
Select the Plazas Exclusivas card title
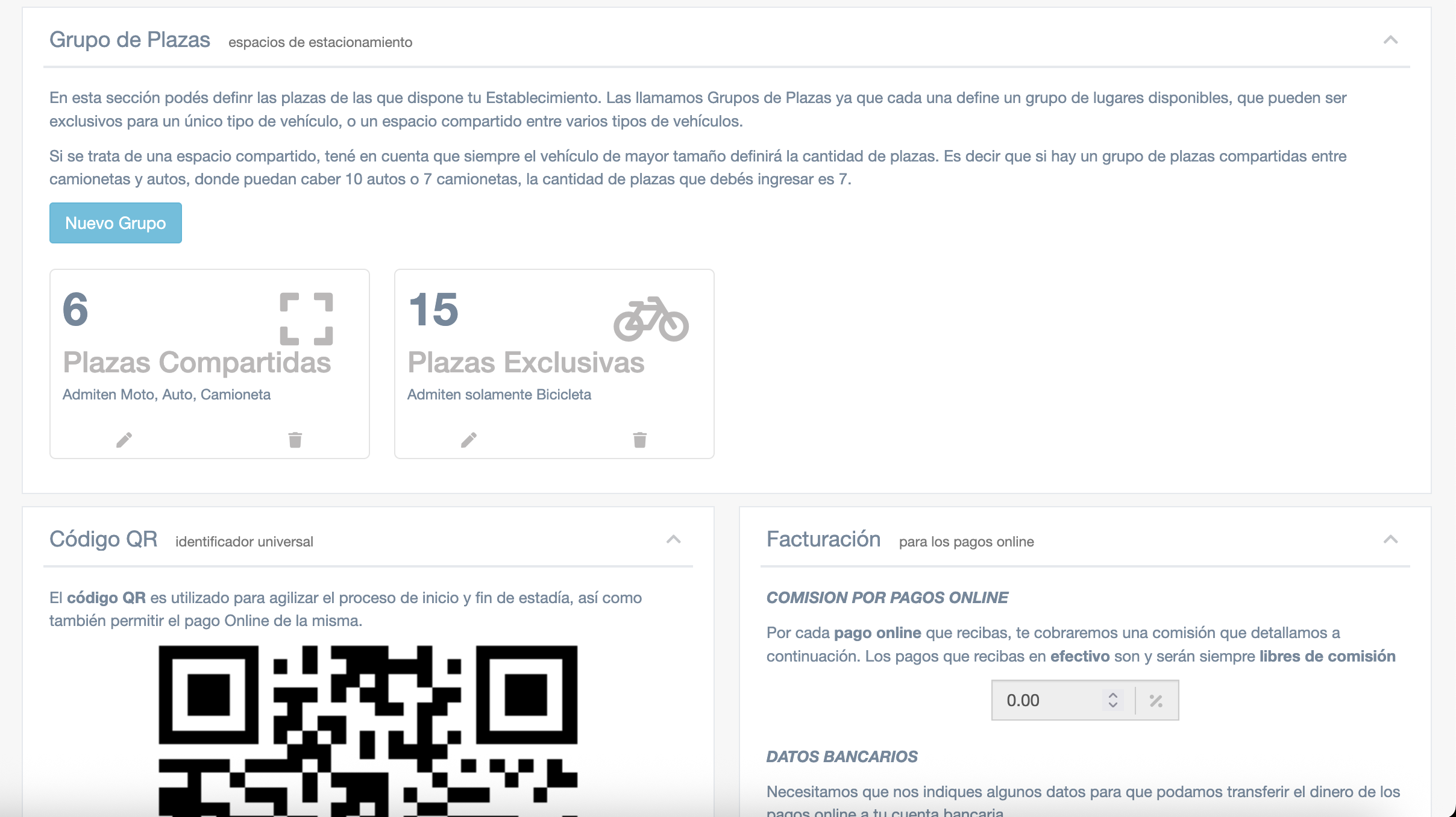526,363
